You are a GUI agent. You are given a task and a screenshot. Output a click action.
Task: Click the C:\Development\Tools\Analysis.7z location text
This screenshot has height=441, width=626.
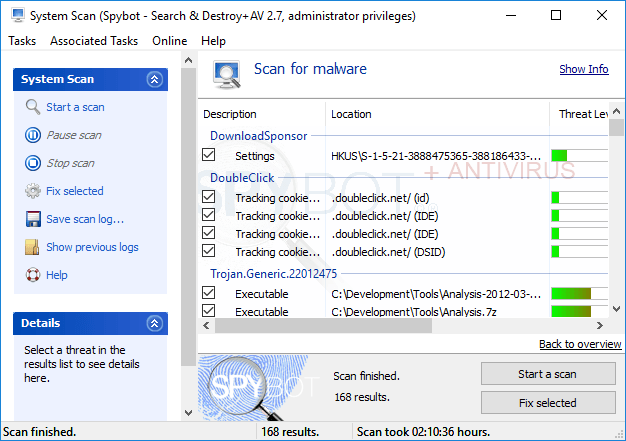coord(414,312)
